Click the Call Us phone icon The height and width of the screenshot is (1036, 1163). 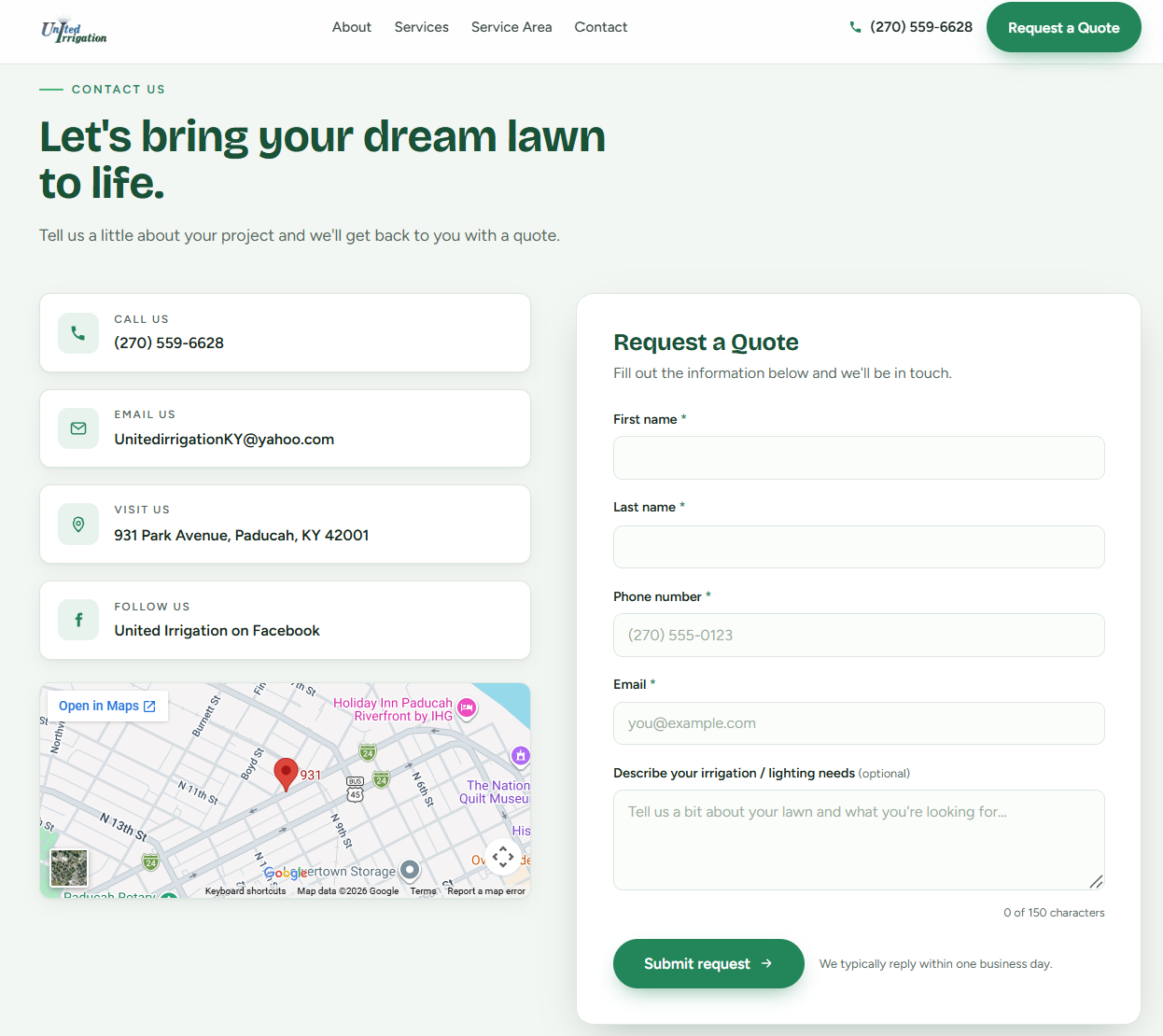[78, 333]
